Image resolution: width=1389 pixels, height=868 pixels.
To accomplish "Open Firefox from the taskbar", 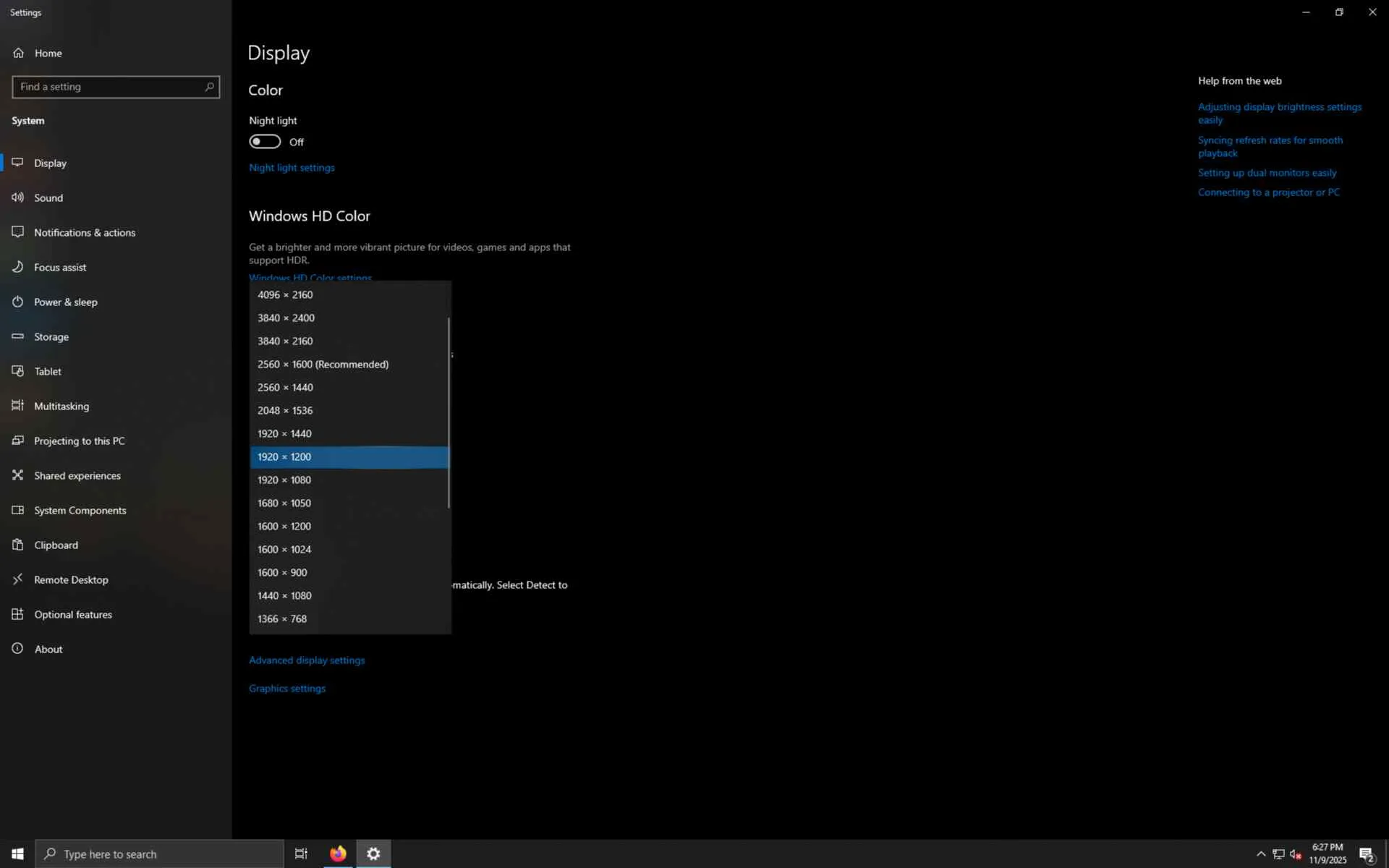I will [338, 854].
